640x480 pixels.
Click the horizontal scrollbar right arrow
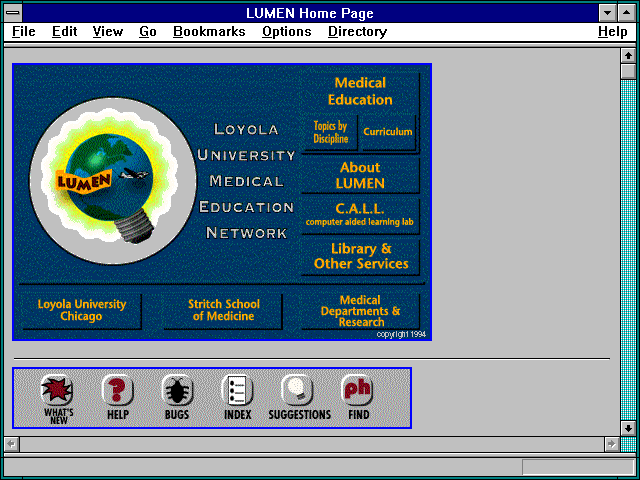(612, 444)
